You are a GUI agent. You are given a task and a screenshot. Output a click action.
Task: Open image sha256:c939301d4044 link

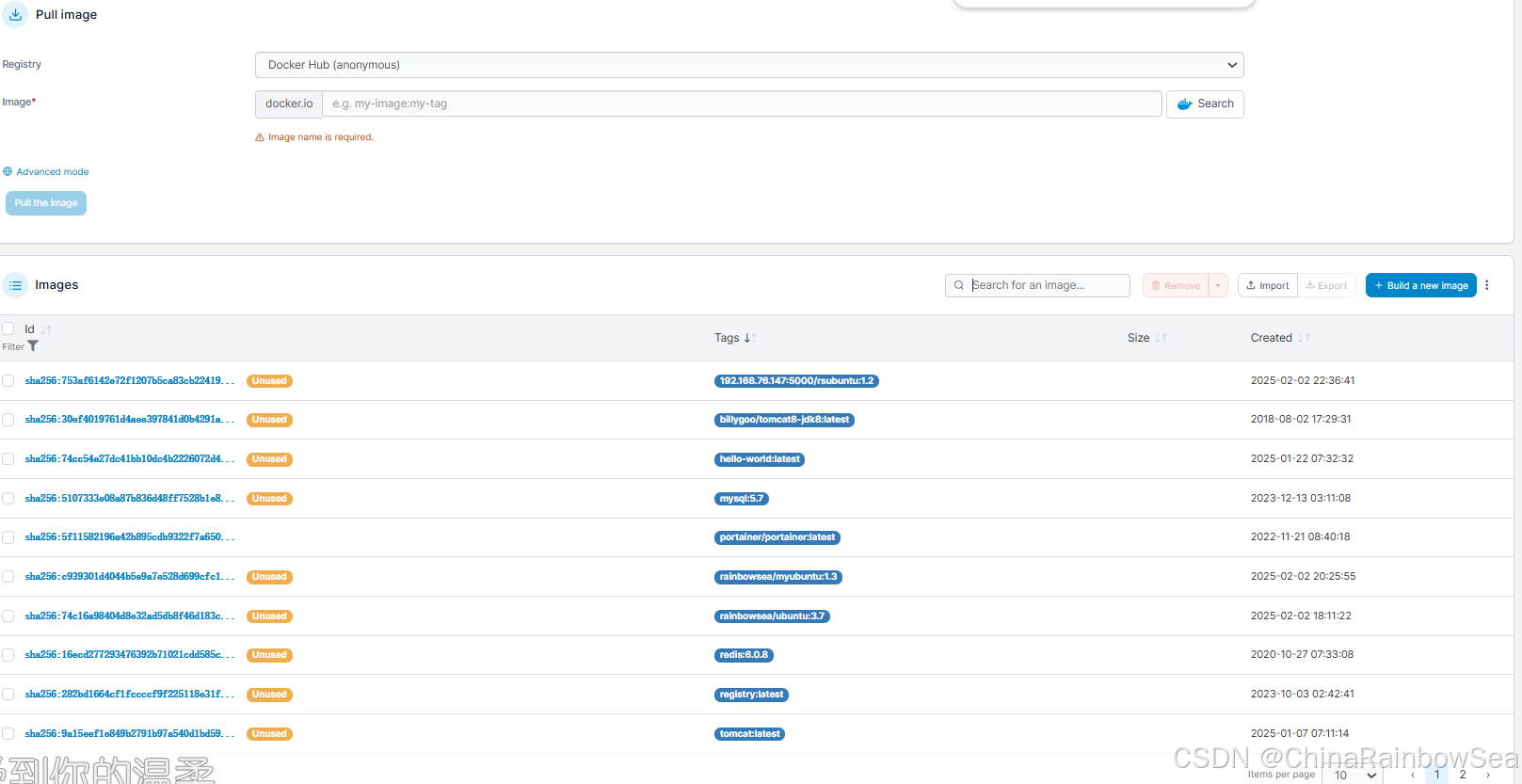click(x=130, y=576)
